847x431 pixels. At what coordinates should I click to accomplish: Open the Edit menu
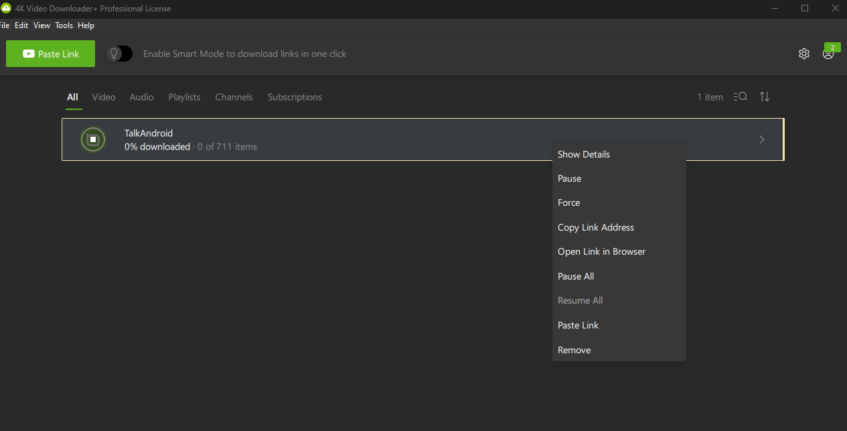21,25
